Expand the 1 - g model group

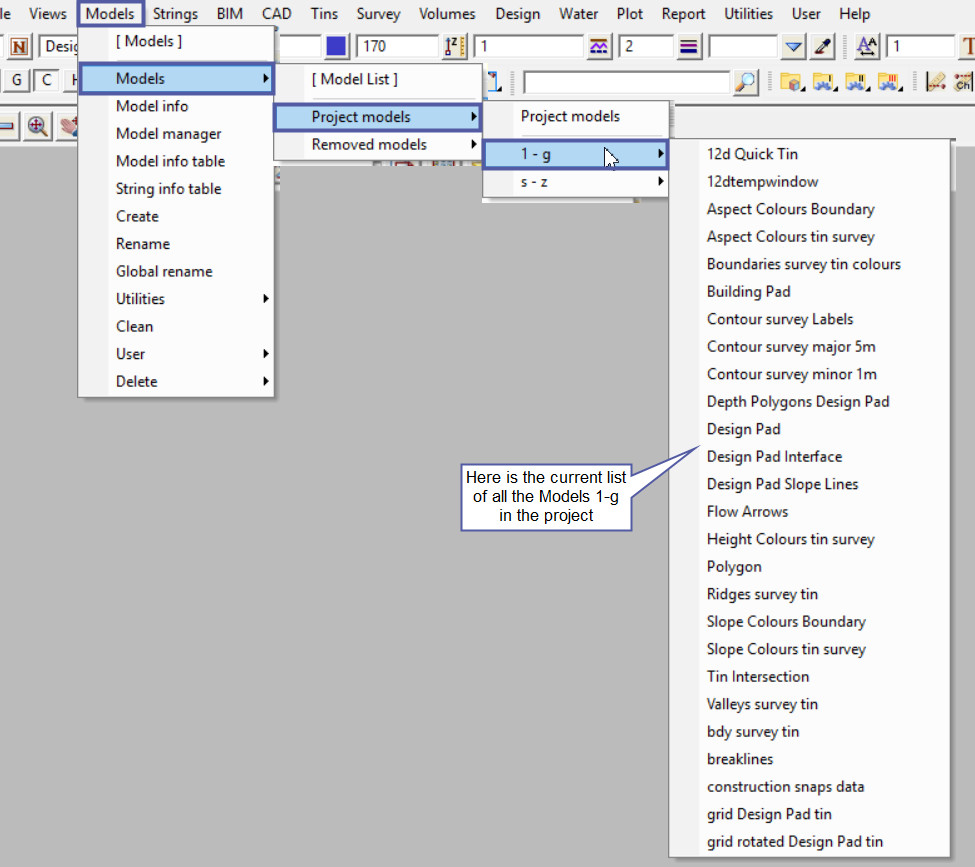click(x=575, y=154)
